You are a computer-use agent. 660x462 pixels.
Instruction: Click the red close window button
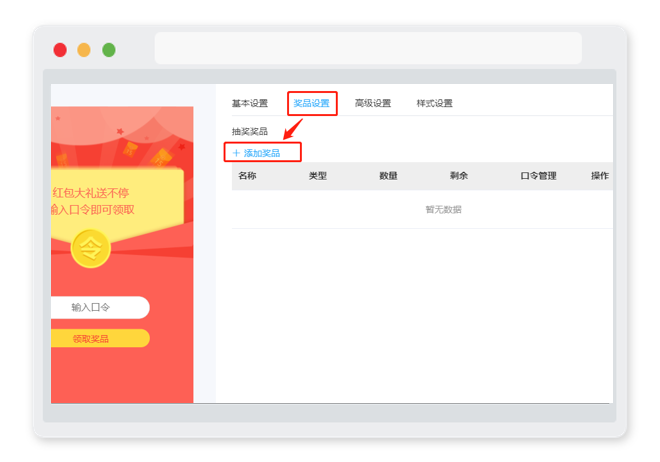click(x=60, y=50)
